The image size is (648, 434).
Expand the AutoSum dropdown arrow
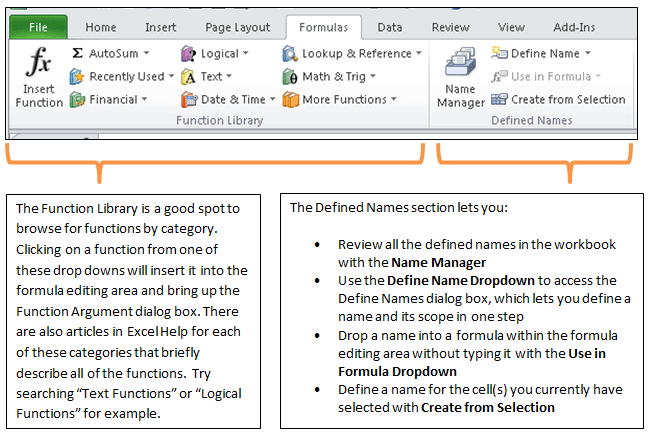146,53
